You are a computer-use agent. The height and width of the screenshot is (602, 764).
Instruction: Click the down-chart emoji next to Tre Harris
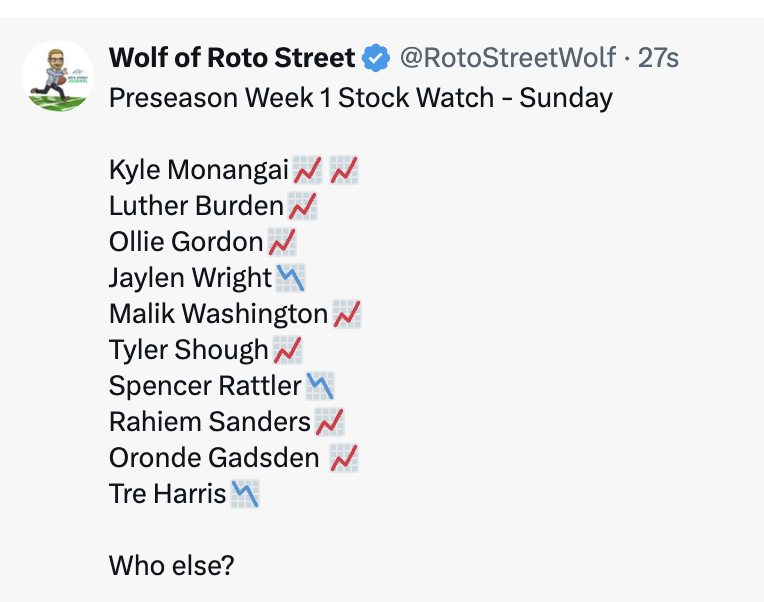[x=245, y=494]
